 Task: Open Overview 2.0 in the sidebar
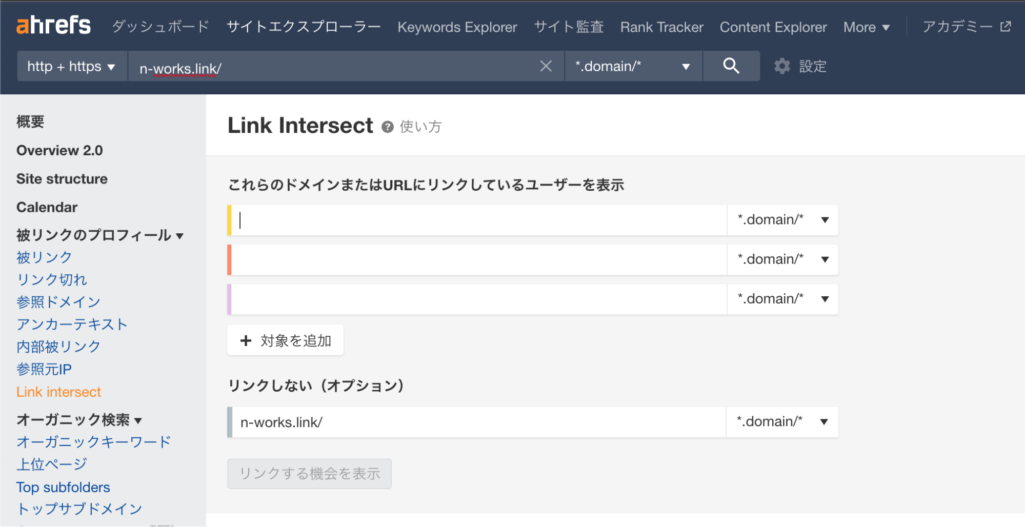[x=59, y=150]
